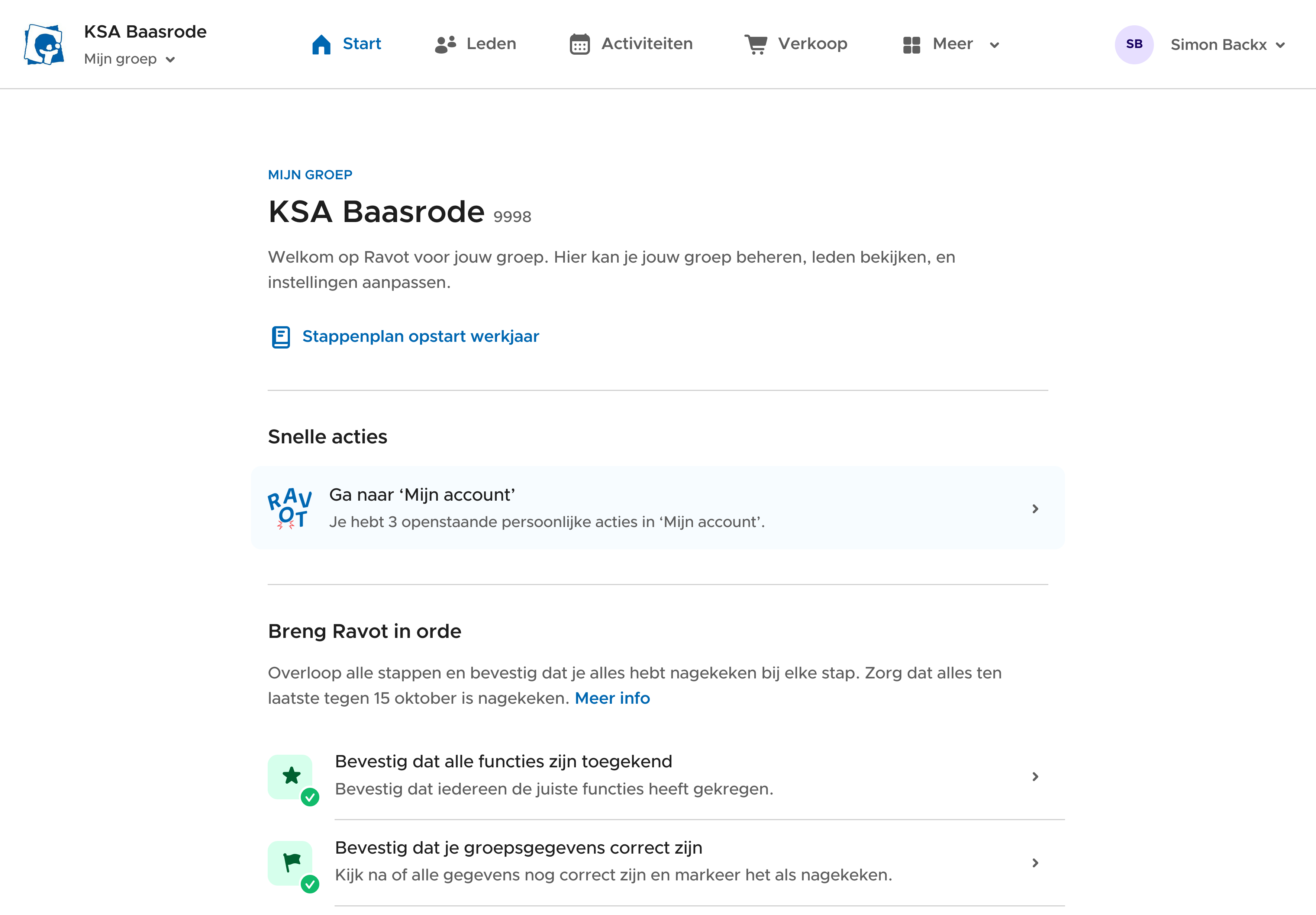Click the Meer info link
This screenshot has height=915, width=1316.
tap(612, 698)
